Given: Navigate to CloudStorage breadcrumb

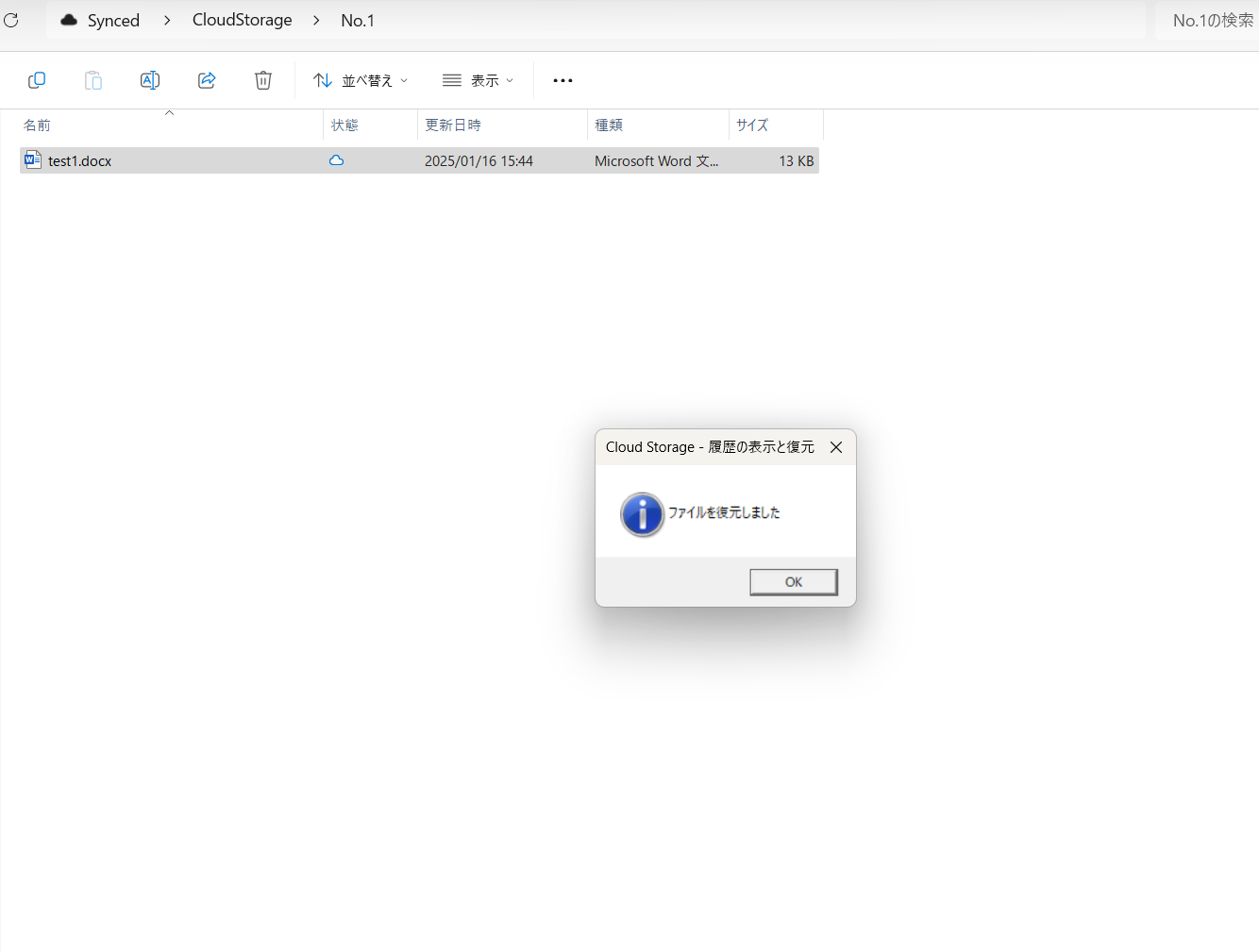Looking at the screenshot, I should (x=243, y=20).
